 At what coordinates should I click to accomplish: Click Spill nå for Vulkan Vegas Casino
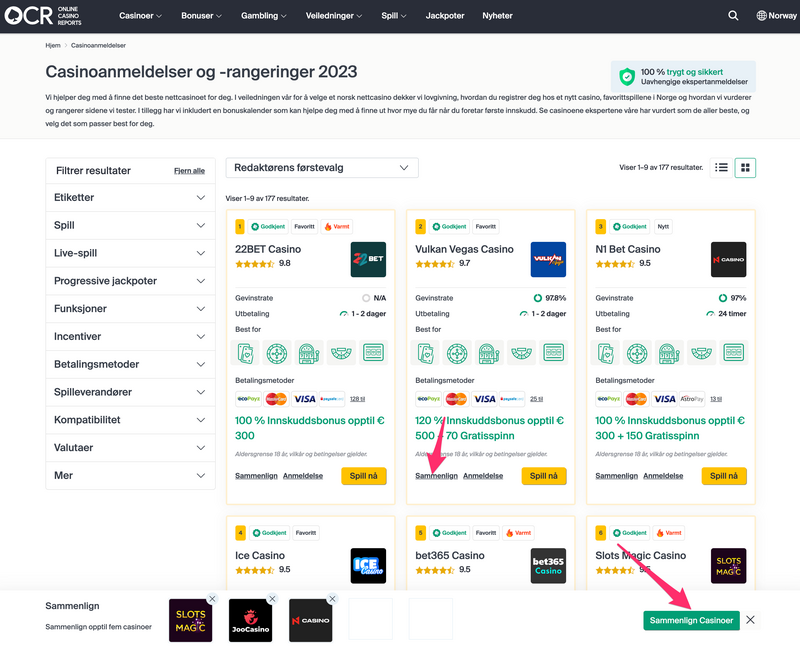[x=543, y=476]
